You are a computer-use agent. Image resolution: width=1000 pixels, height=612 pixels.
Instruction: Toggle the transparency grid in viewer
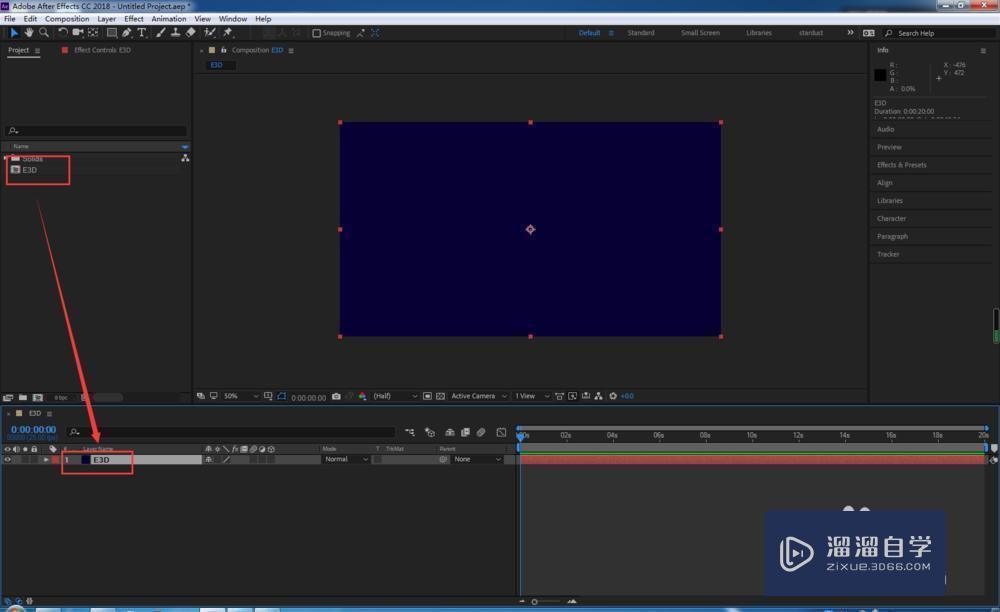(440, 396)
